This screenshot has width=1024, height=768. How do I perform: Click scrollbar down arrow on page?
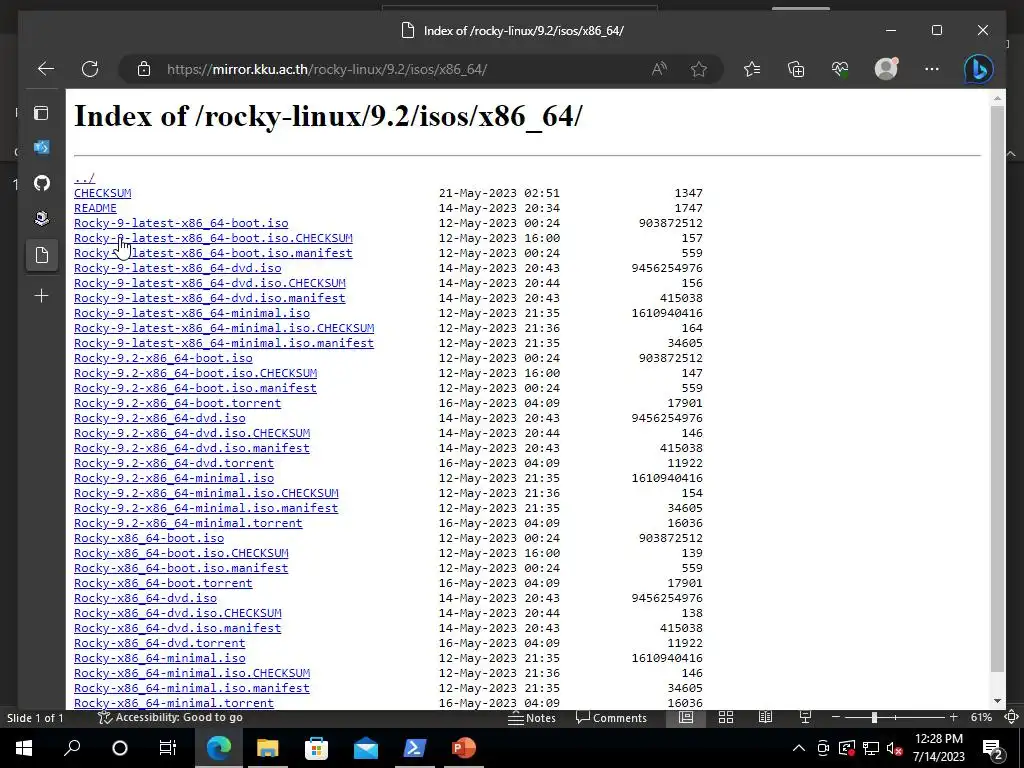997,701
